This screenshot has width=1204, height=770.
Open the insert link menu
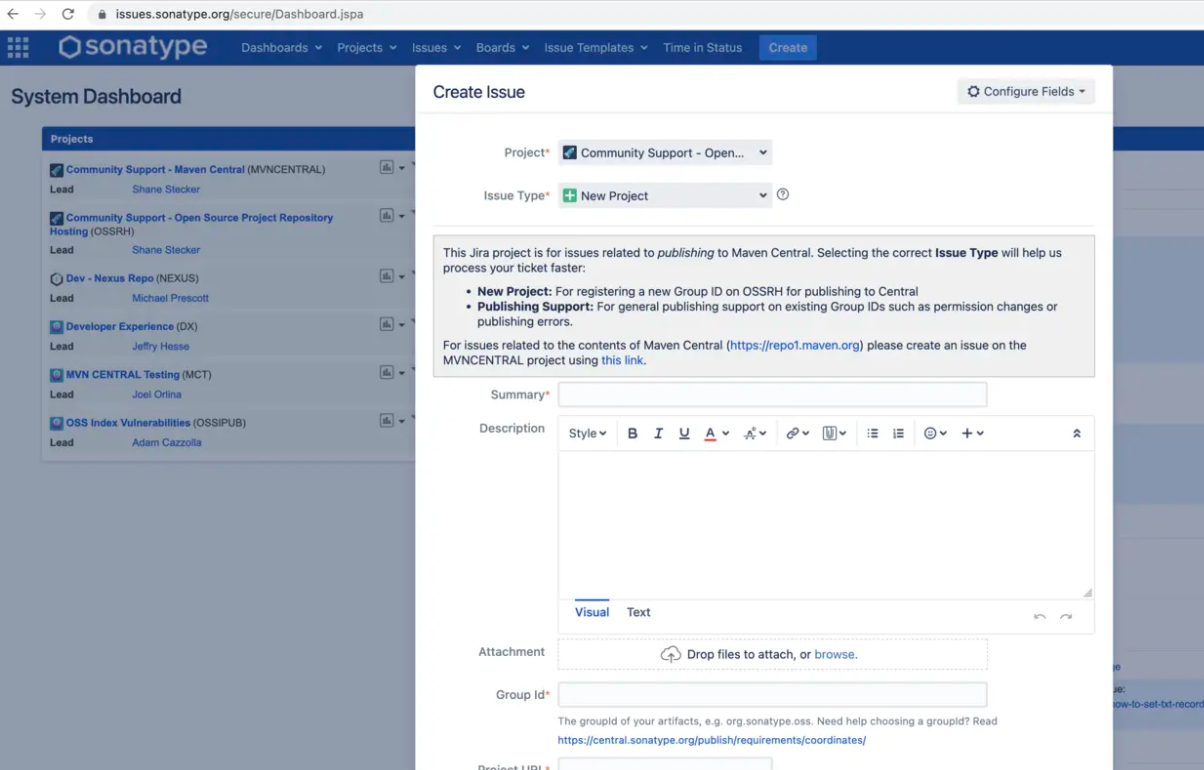tap(797, 433)
